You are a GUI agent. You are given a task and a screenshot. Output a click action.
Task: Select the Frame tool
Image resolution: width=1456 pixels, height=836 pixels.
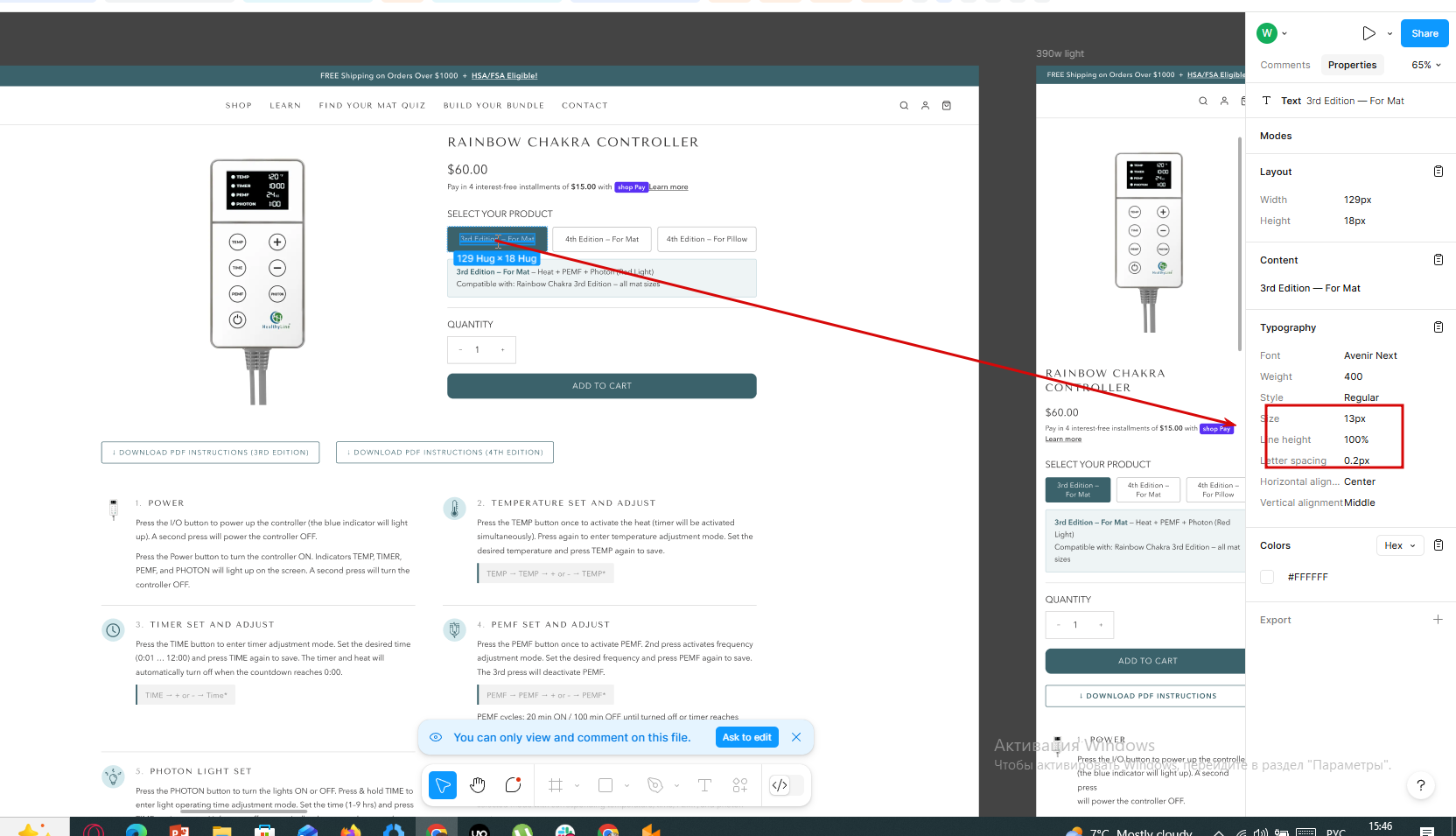(x=556, y=785)
